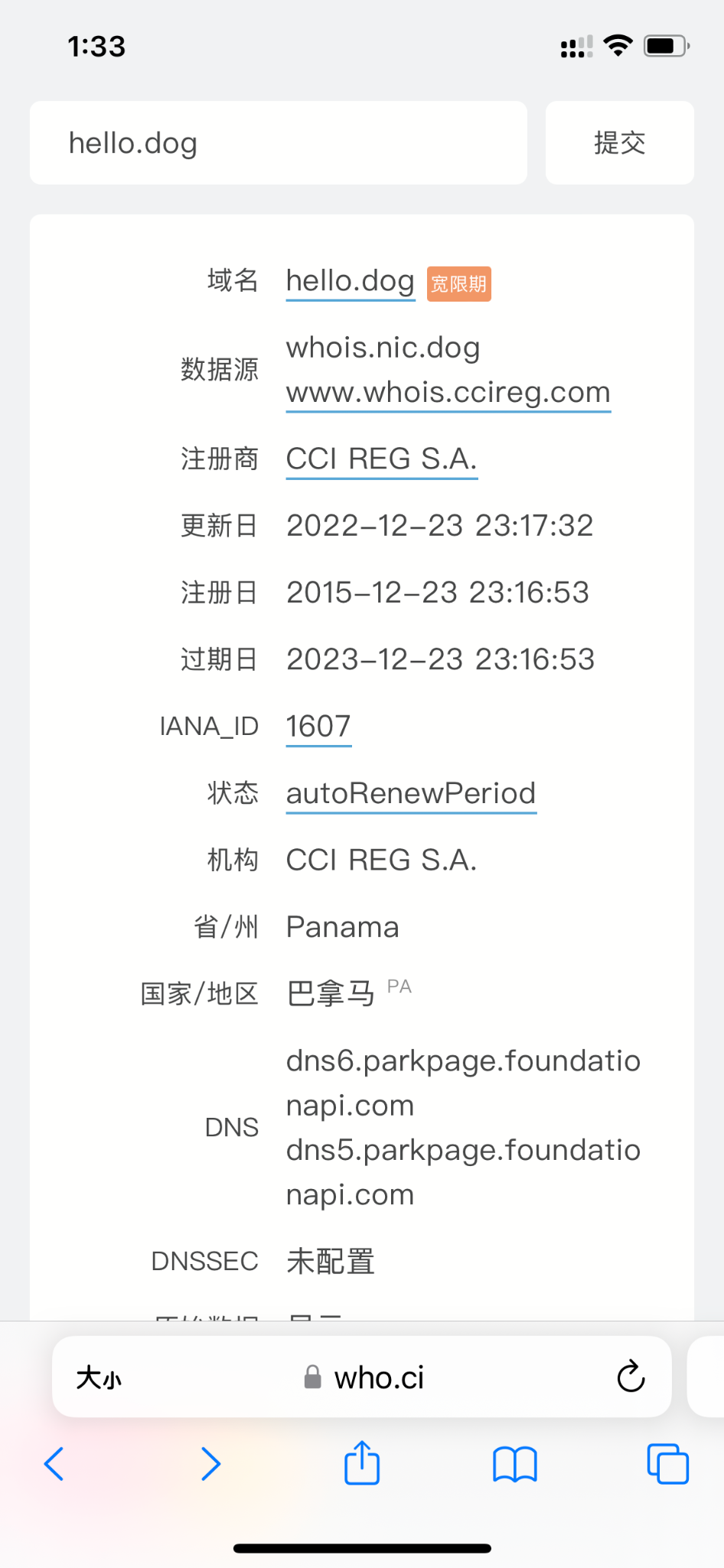This screenshot has height=1568, width=724.
Task: Follow the CCI REG S.A. registrar link
Action: point(381,459)
